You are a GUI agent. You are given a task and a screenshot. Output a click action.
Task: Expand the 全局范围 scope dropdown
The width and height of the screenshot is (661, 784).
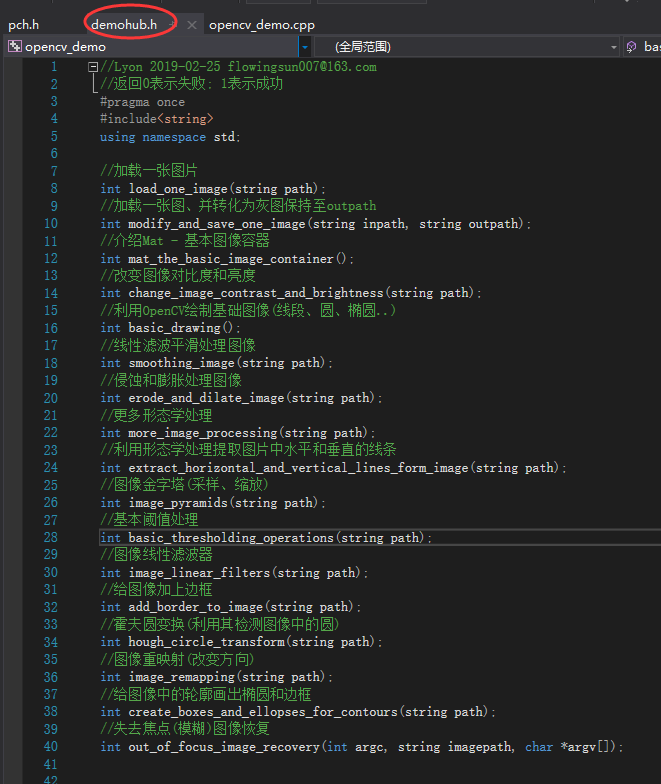point(614,46)
